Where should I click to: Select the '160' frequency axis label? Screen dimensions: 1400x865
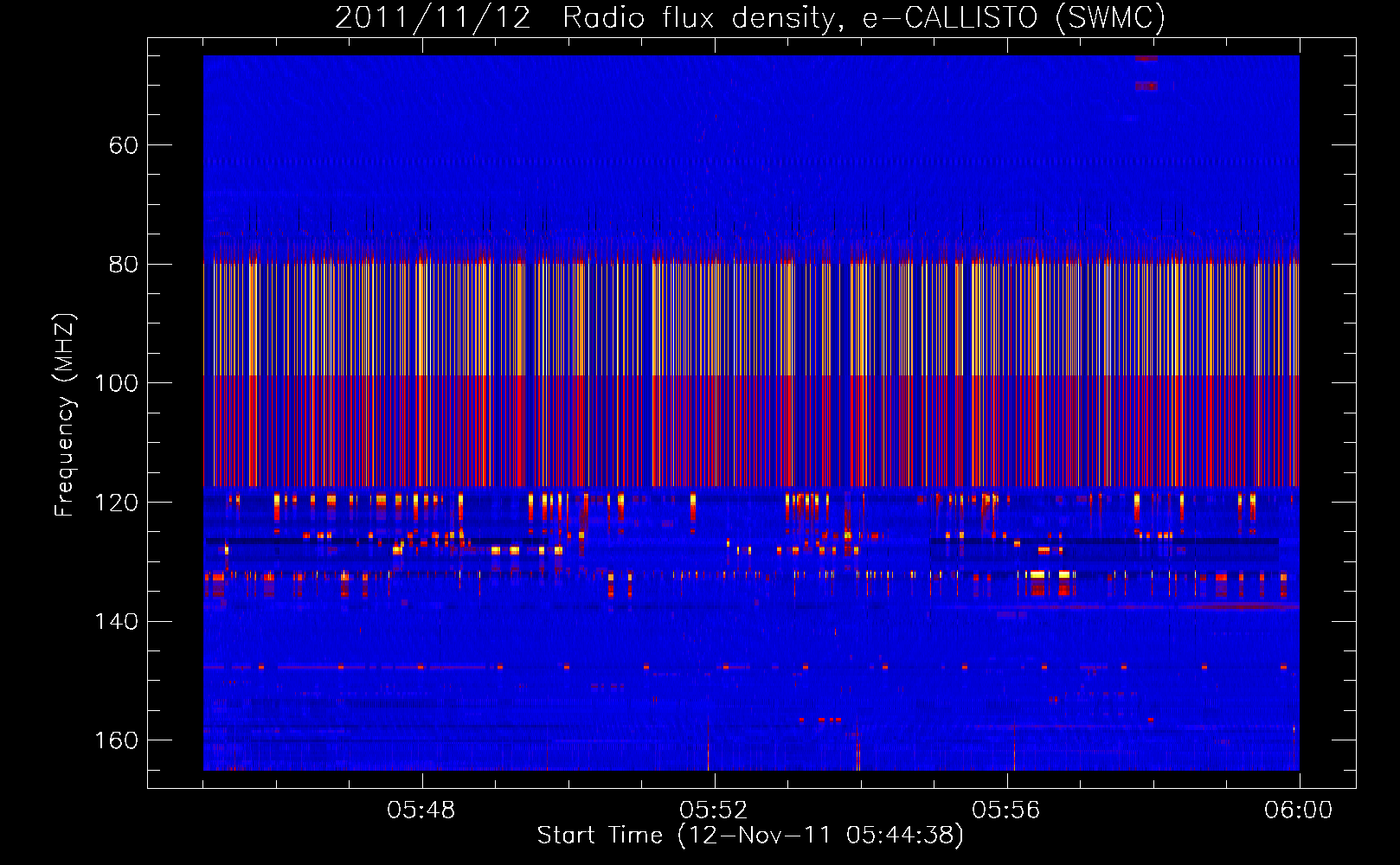[x=116, y=740]
